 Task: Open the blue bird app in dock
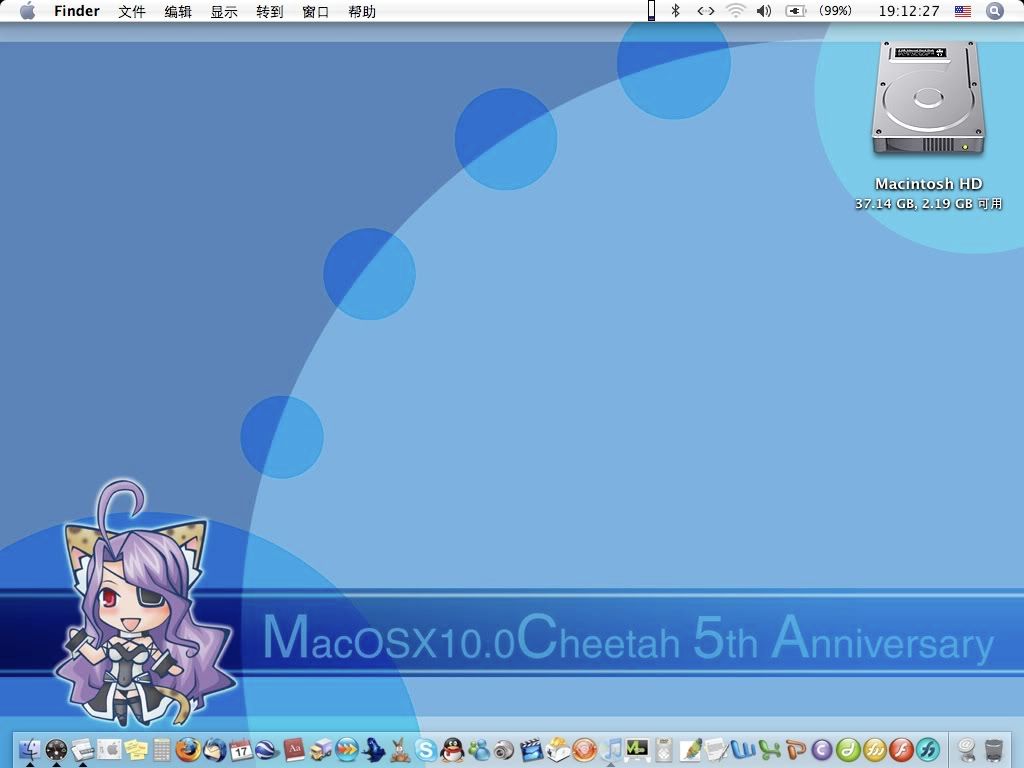tap(374, 750)
